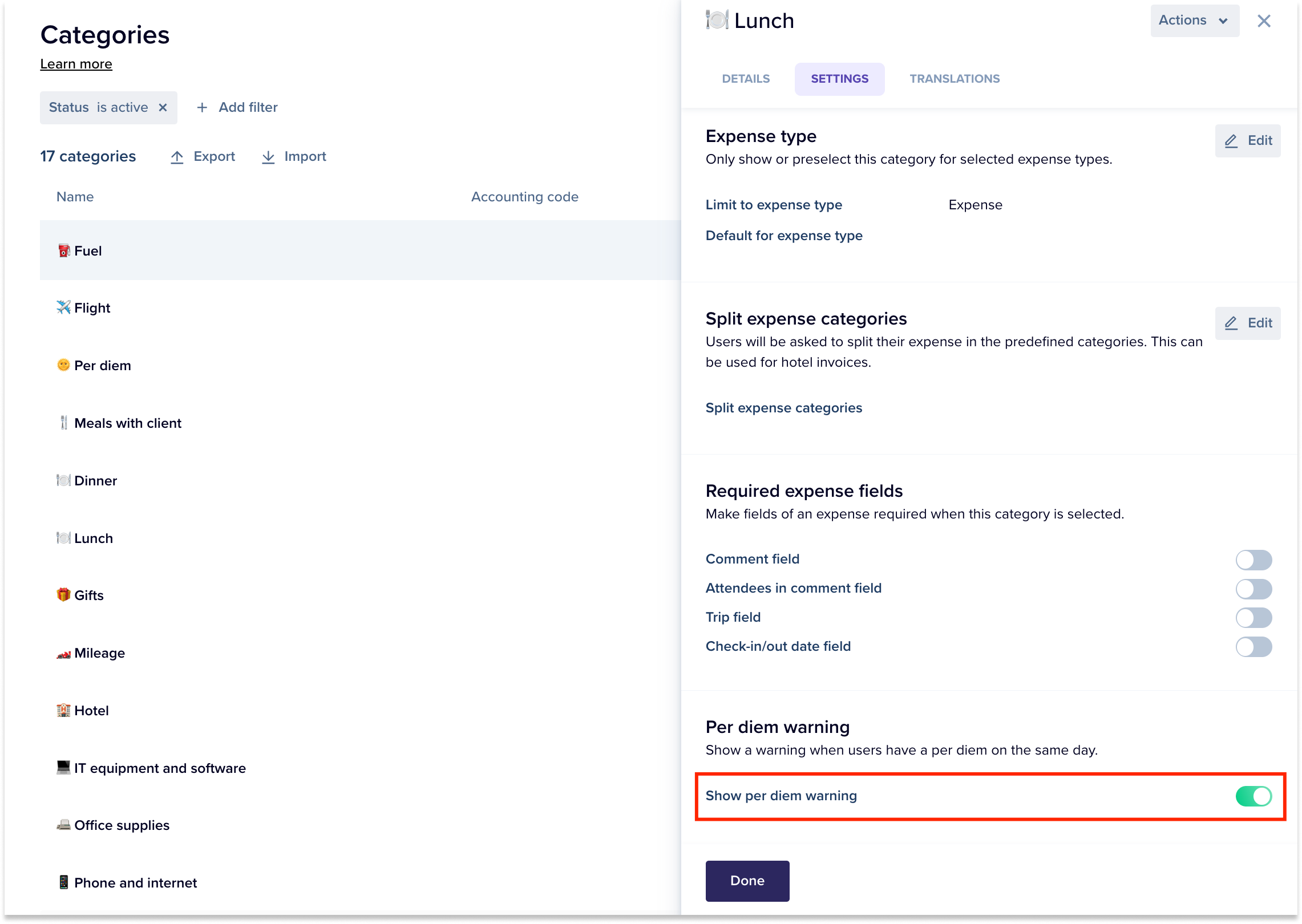Click pencil icon in Split expense Edit
Screen dimensions: 1302x924
click(x=1231, y=323)
